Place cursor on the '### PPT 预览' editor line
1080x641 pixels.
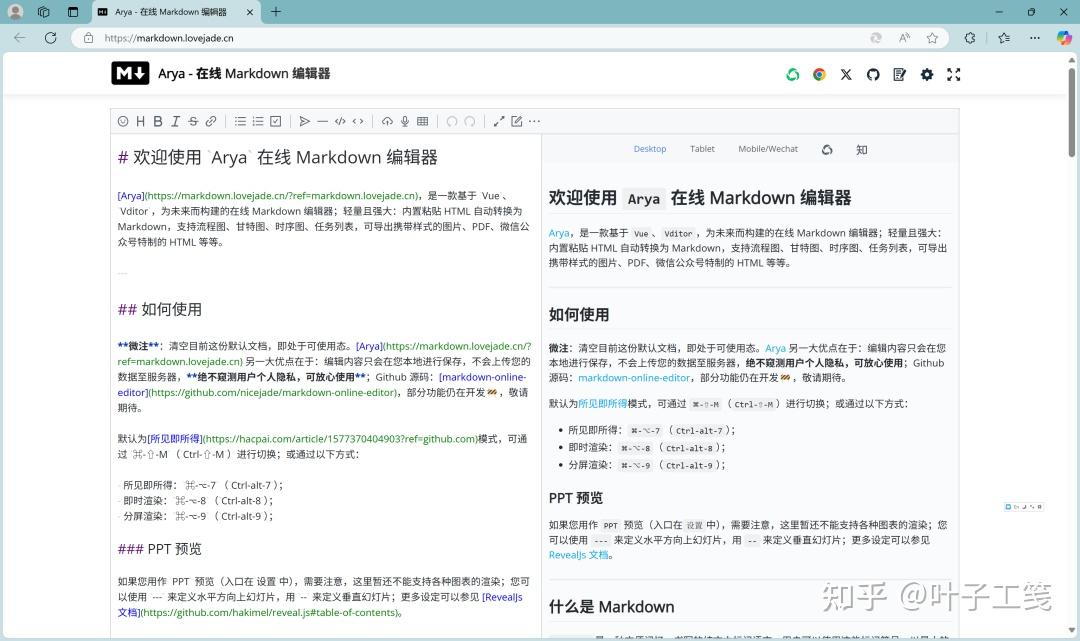click(x=160, y=549)
